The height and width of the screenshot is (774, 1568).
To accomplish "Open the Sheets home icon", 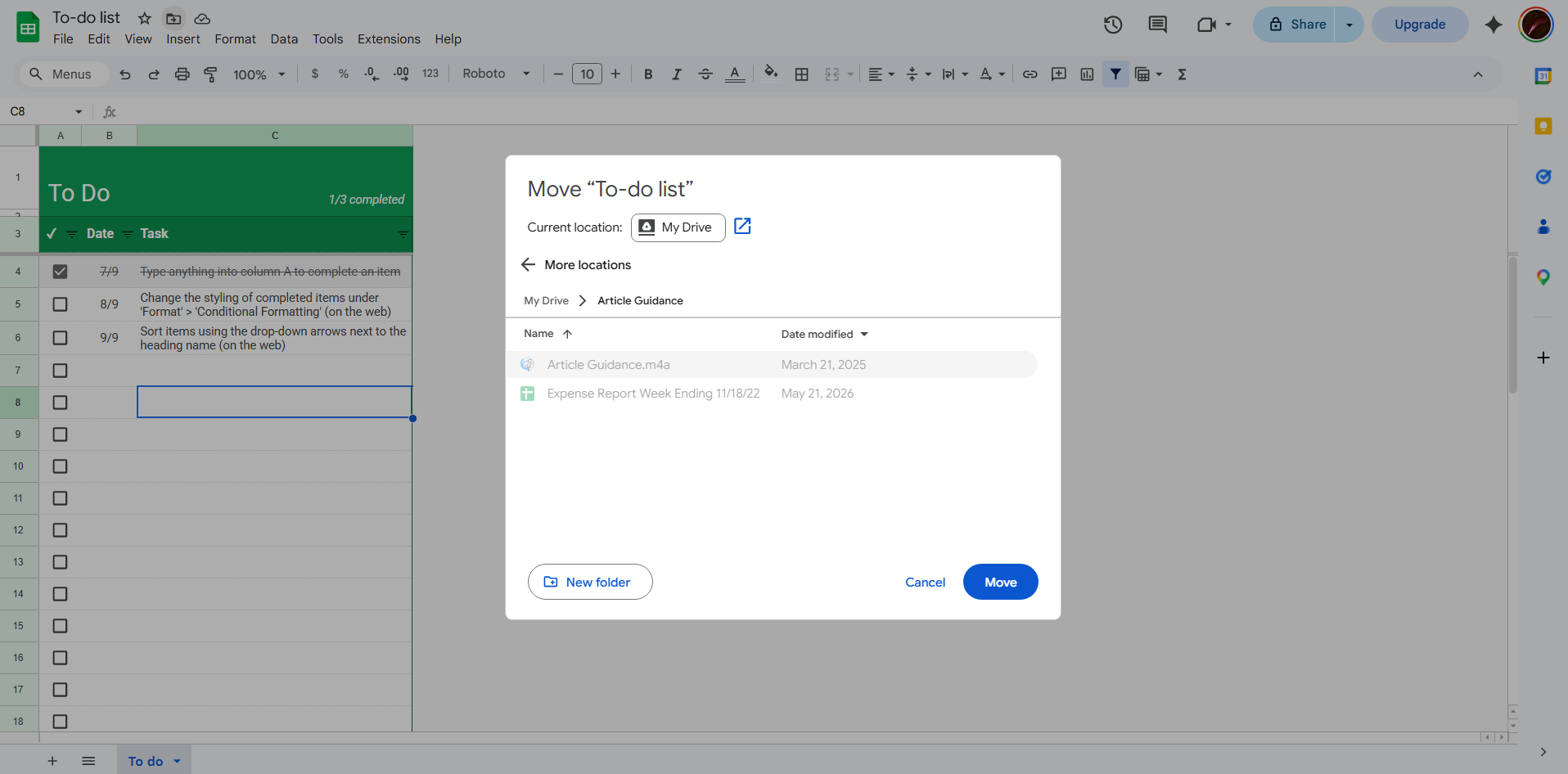I will [x=28, y=27].
